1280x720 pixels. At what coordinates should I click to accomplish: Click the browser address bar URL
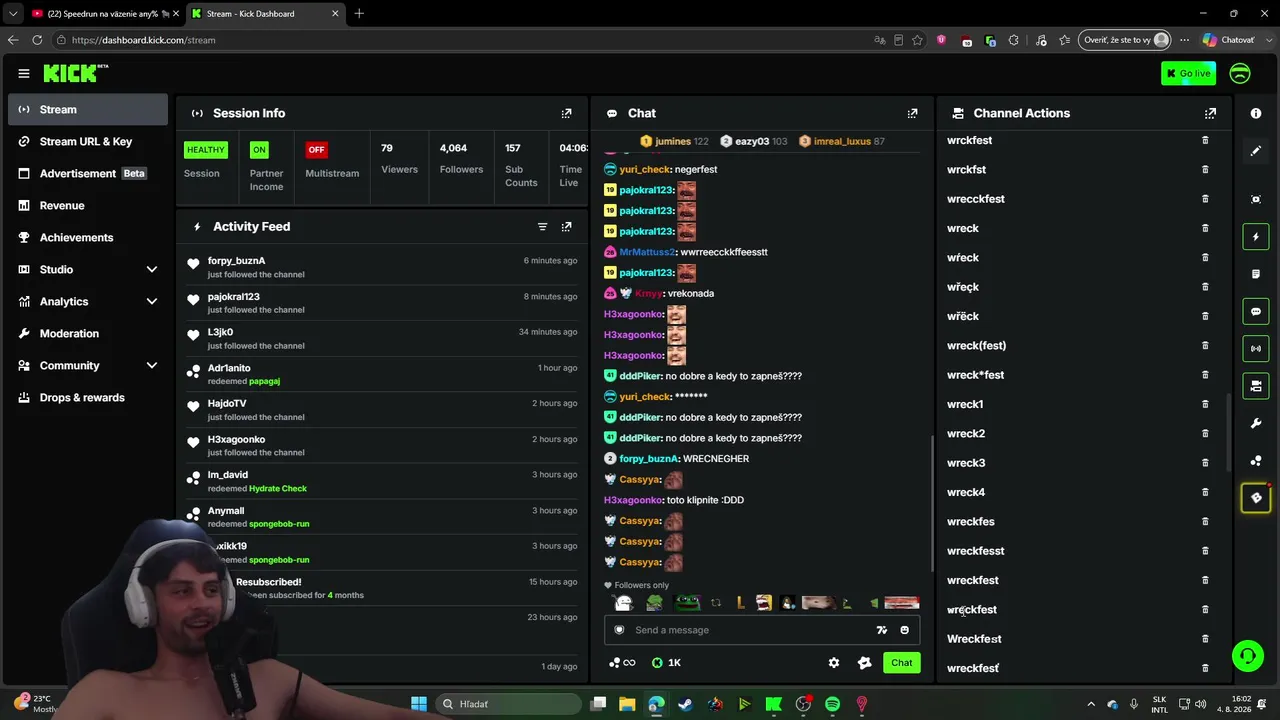tap(144, 40)
